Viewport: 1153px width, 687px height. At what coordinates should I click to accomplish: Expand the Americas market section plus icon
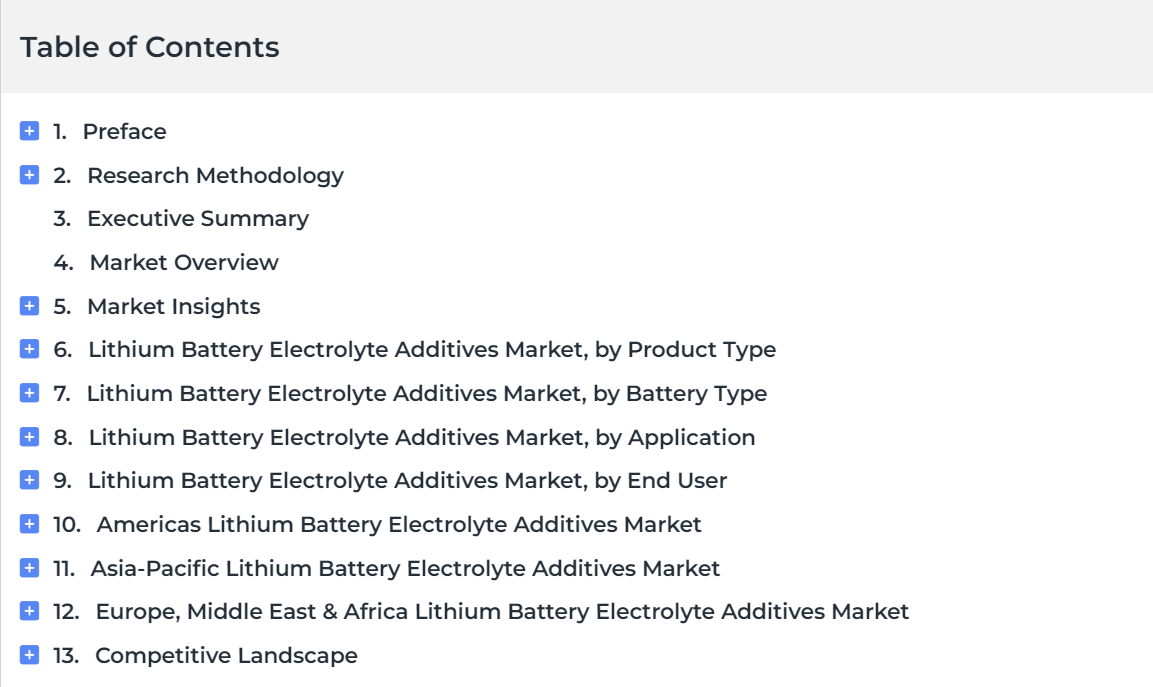(x=29, y=524)
